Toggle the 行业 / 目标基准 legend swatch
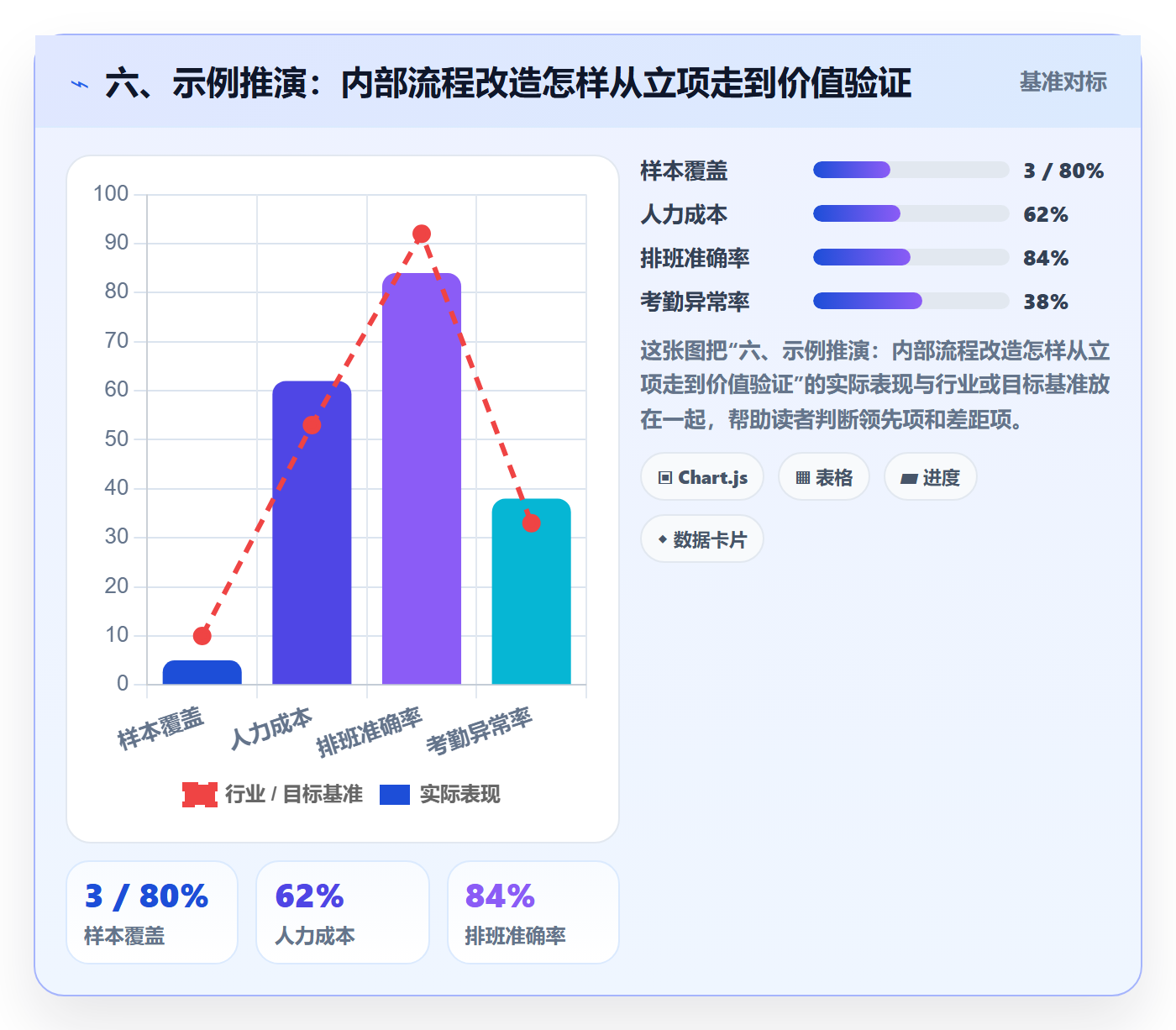1176x1030 pixels. pos(200,794)
